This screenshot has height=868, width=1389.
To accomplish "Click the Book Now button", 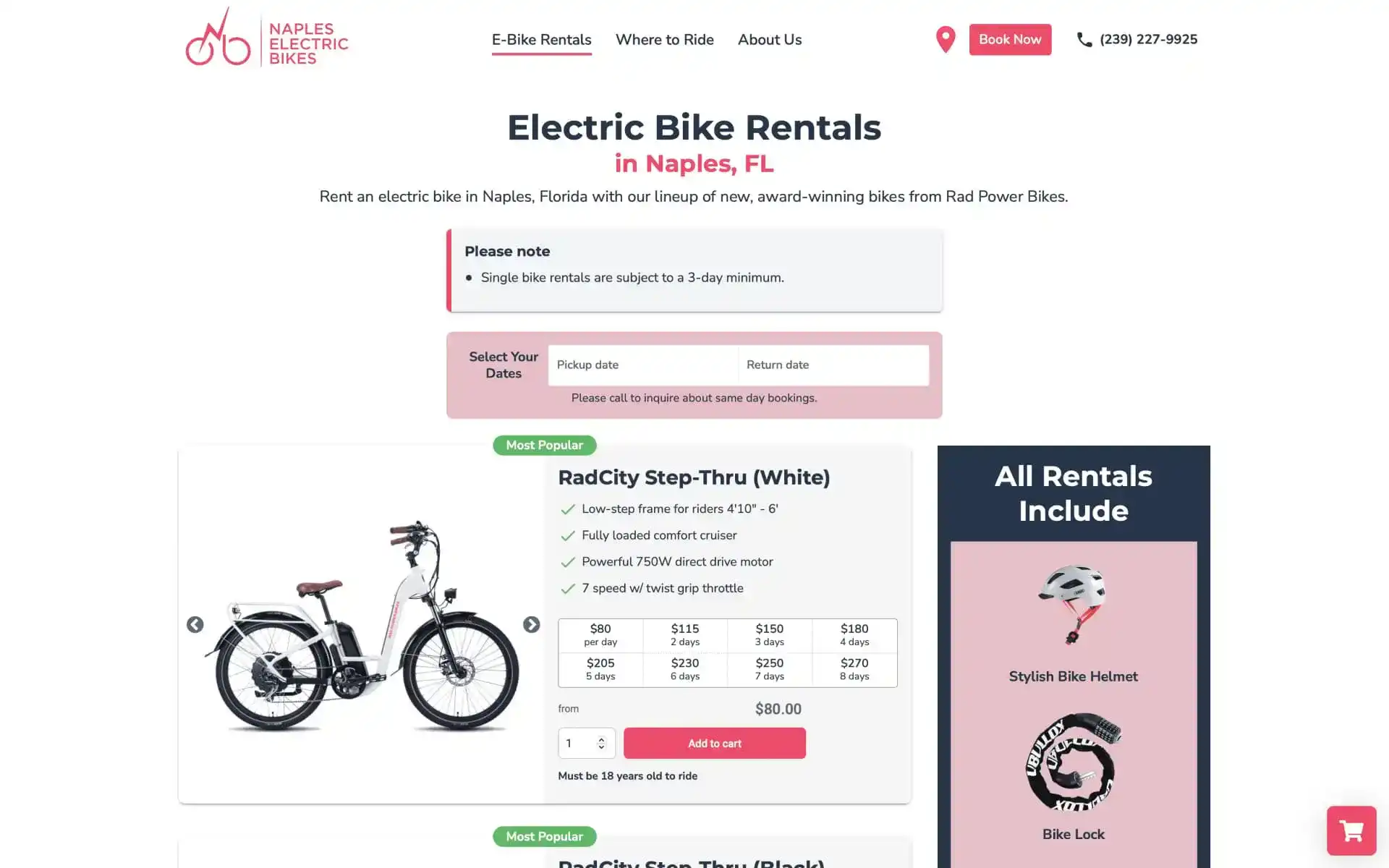I will (x=1010, y=40).
